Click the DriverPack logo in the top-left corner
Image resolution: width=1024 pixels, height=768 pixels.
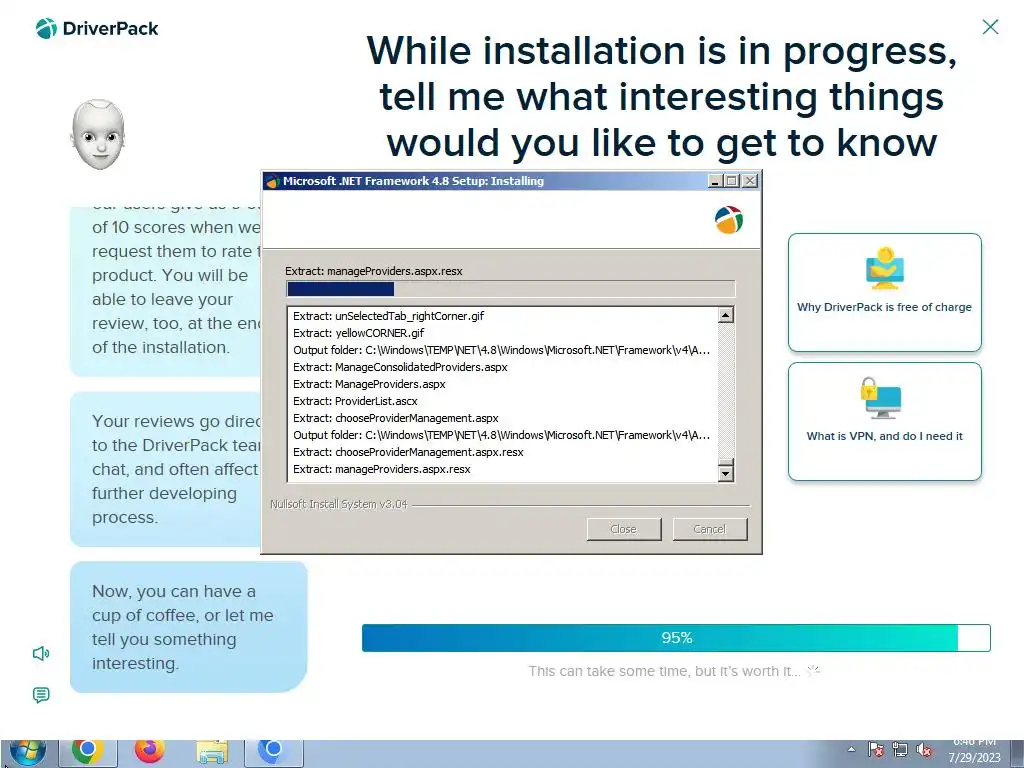(x=97, y=29)
